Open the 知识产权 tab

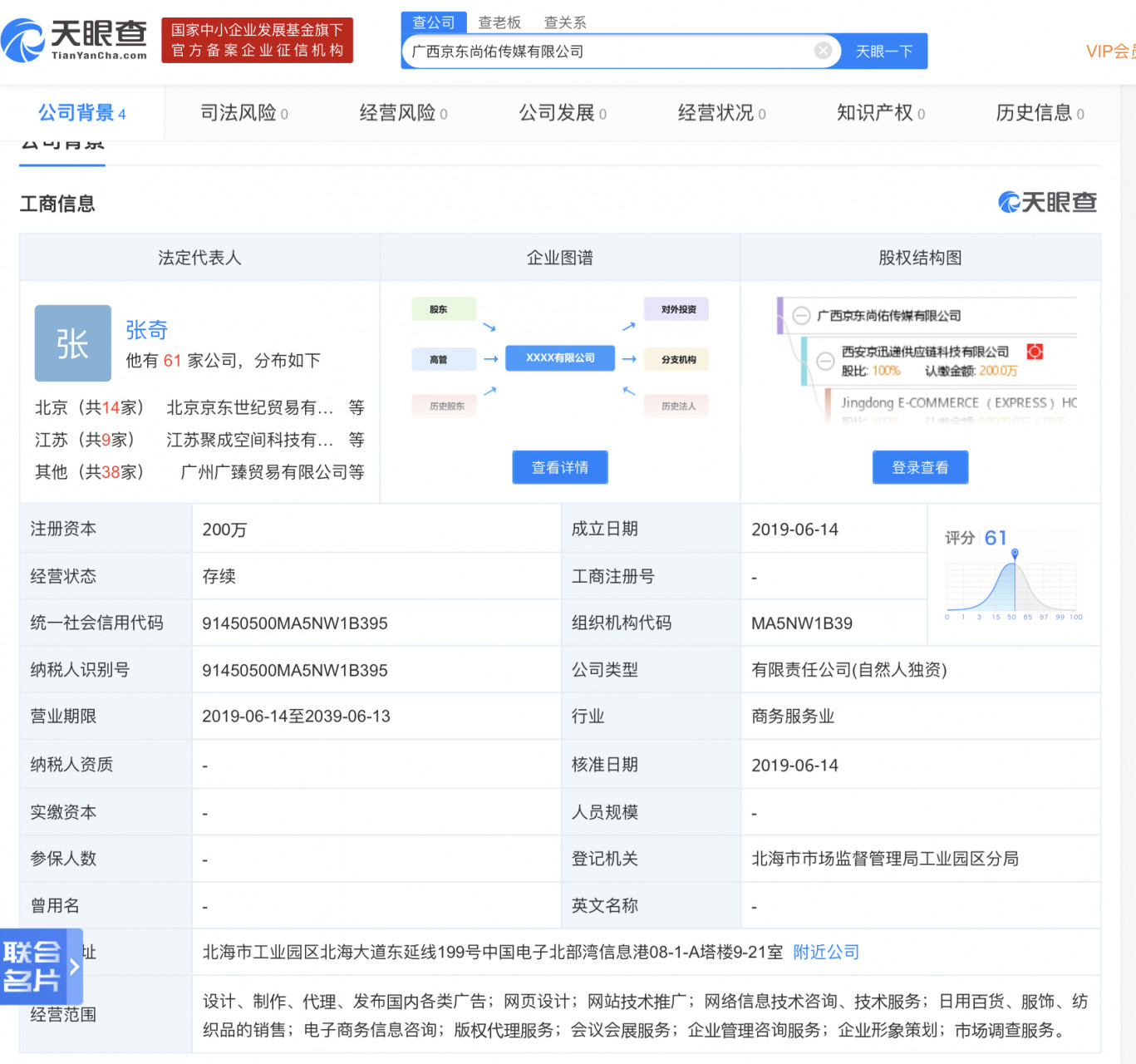pyautogui.click(x=880, y=113)
